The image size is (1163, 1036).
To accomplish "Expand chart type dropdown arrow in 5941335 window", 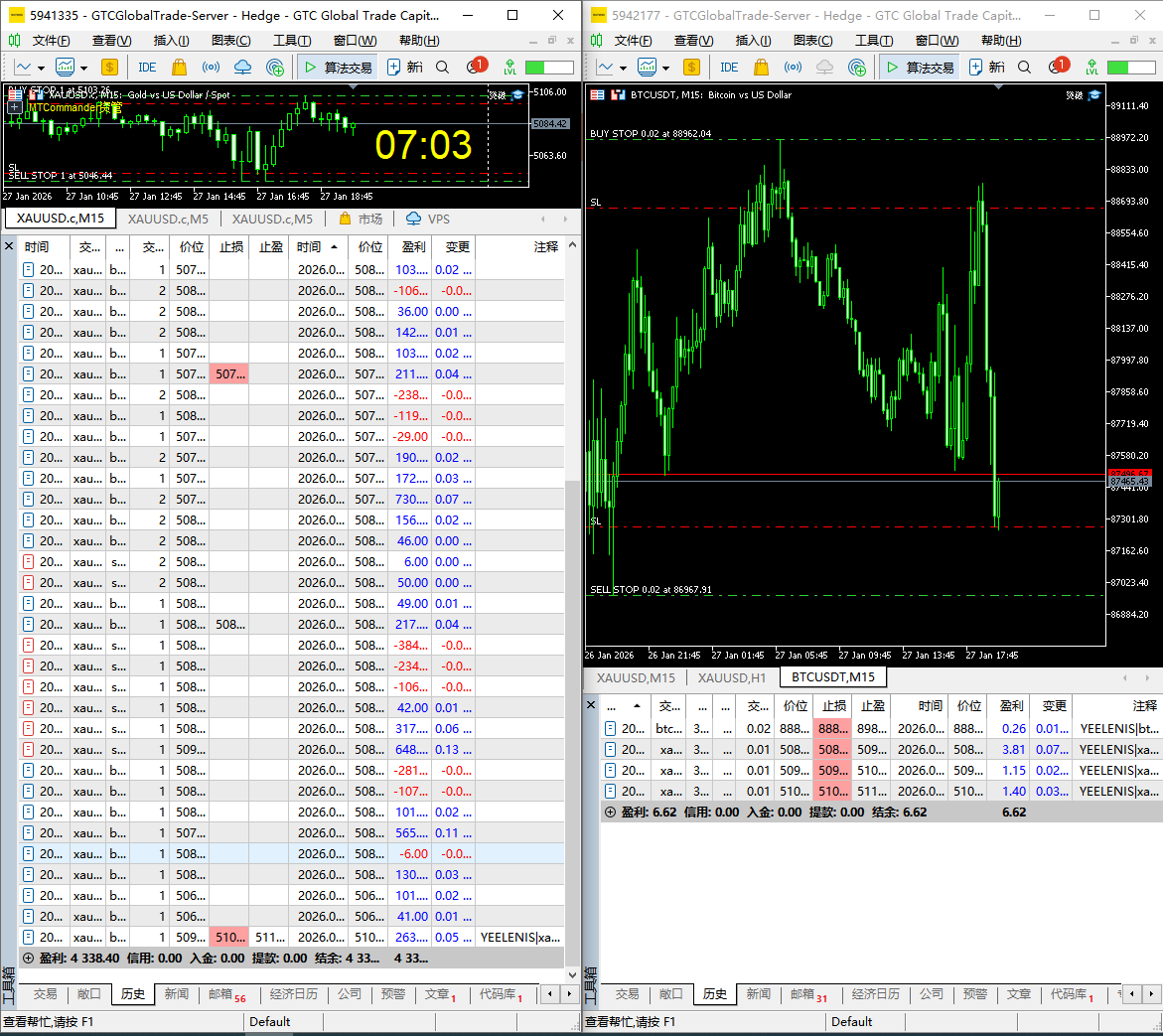I will [x=41, y=69].
